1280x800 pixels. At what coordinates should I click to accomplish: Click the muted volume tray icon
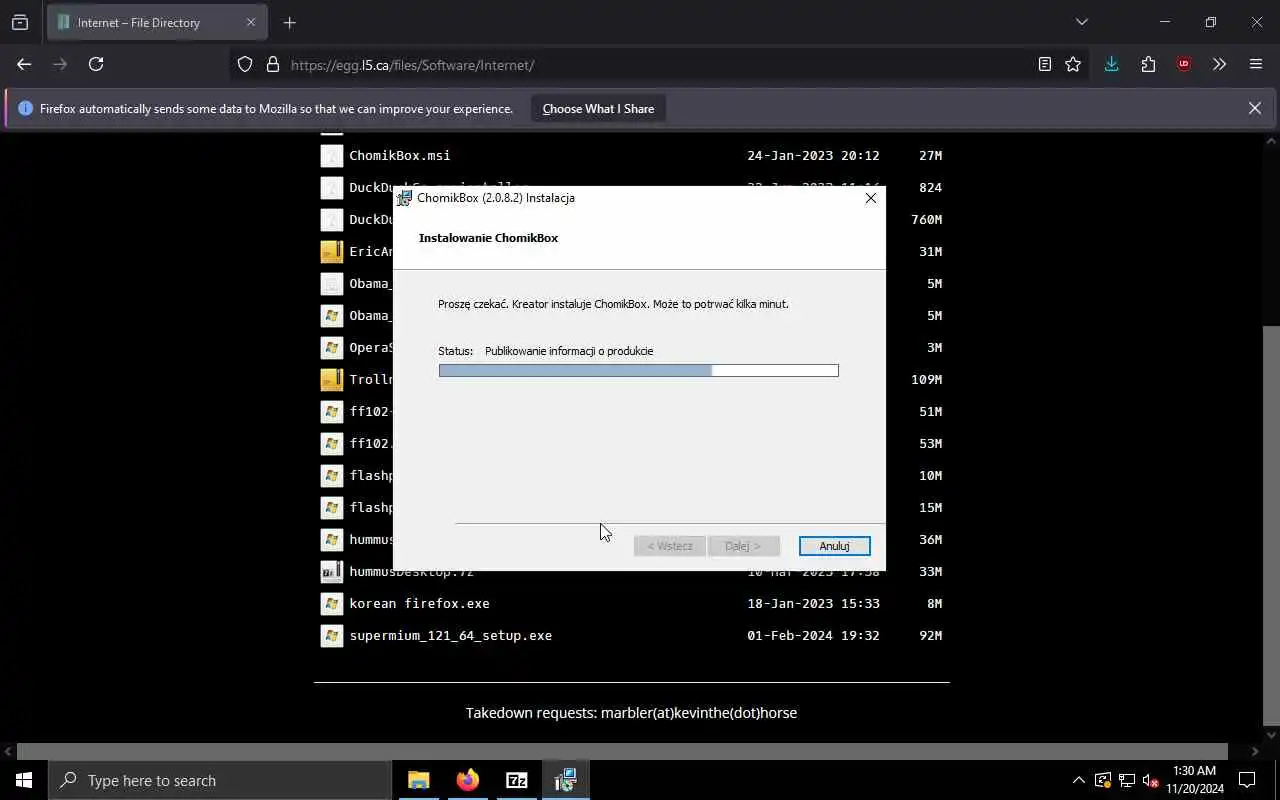[1151, 780]
